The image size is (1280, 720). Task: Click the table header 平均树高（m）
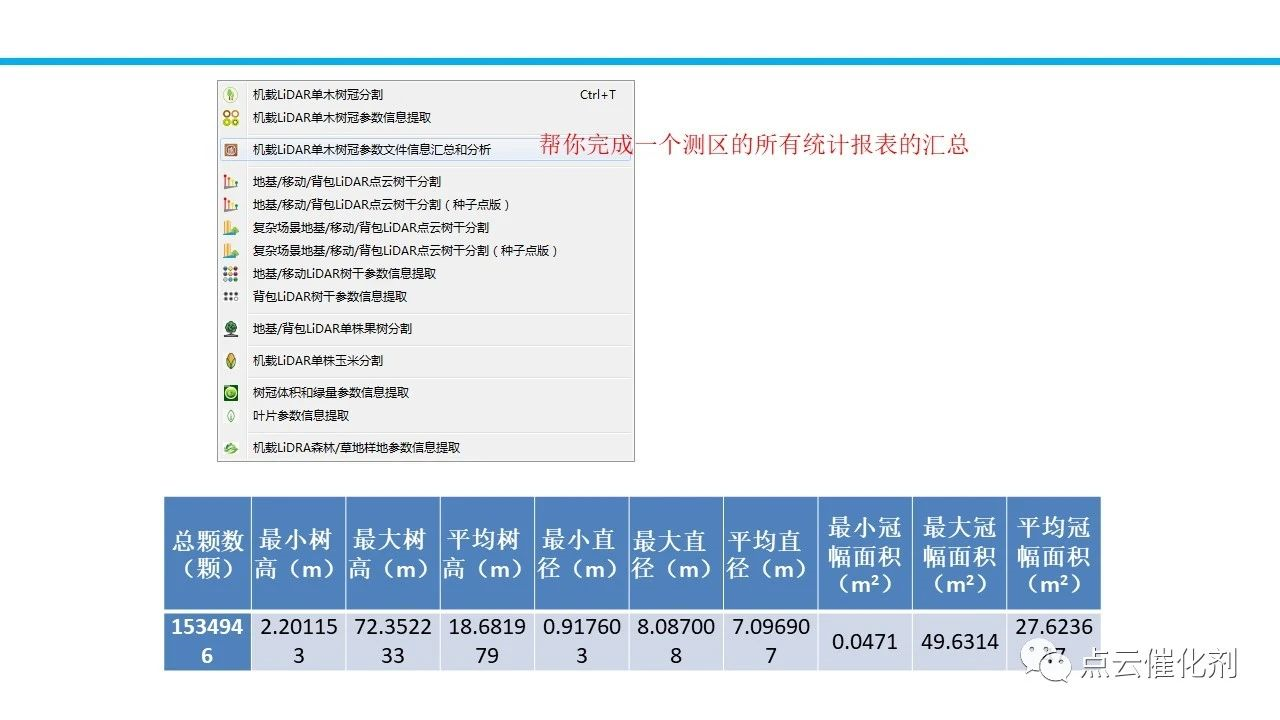tap(487, 554)
